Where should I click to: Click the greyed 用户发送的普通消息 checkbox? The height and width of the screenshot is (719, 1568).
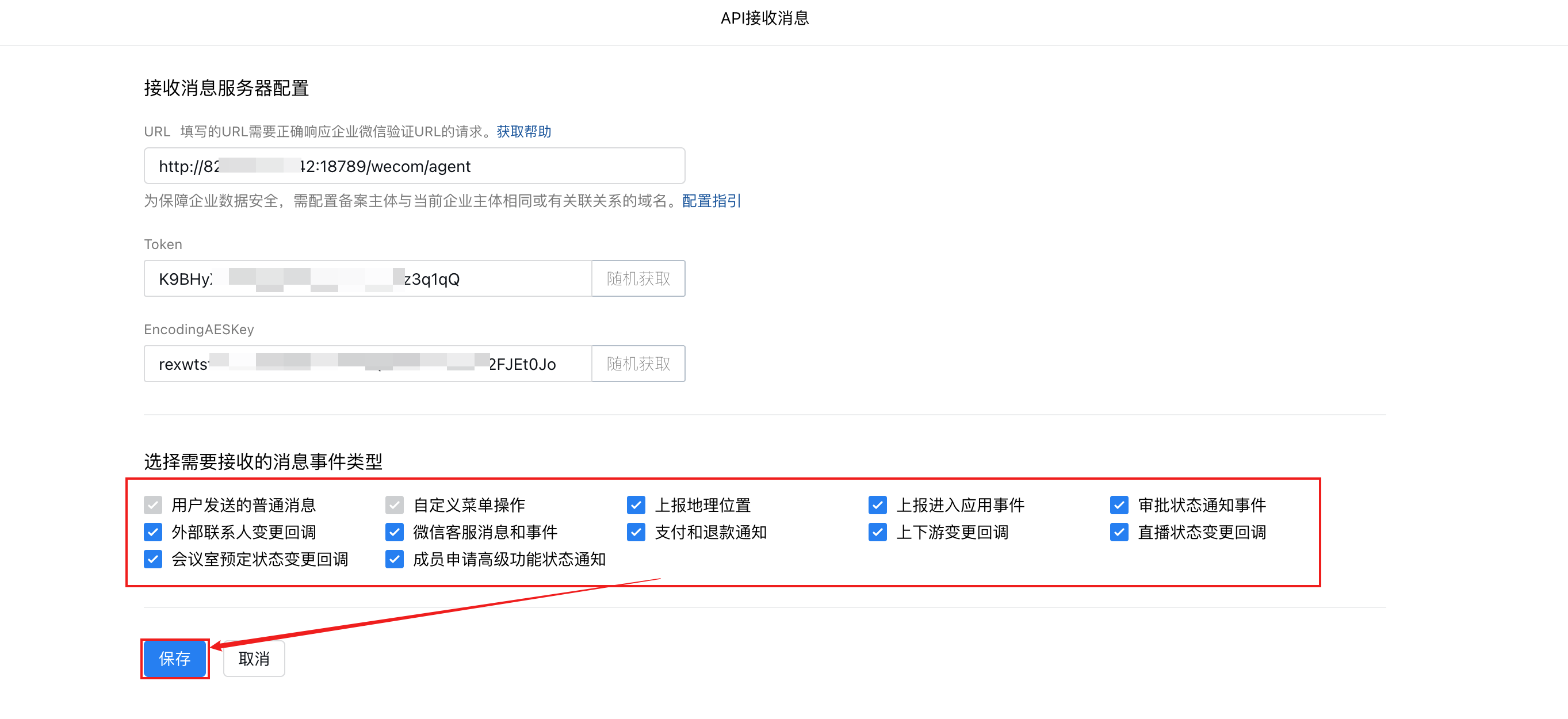click(x=153, y=504)
